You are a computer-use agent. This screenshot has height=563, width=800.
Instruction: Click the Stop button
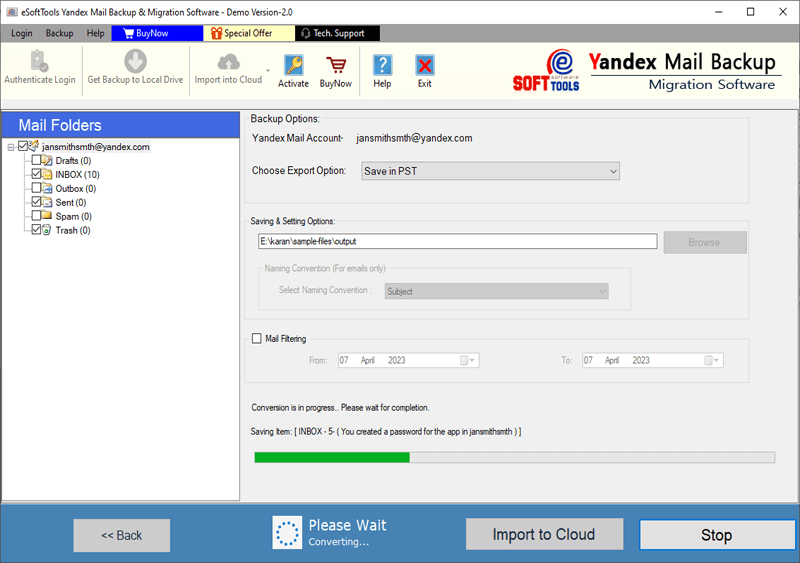click(716, 535)
